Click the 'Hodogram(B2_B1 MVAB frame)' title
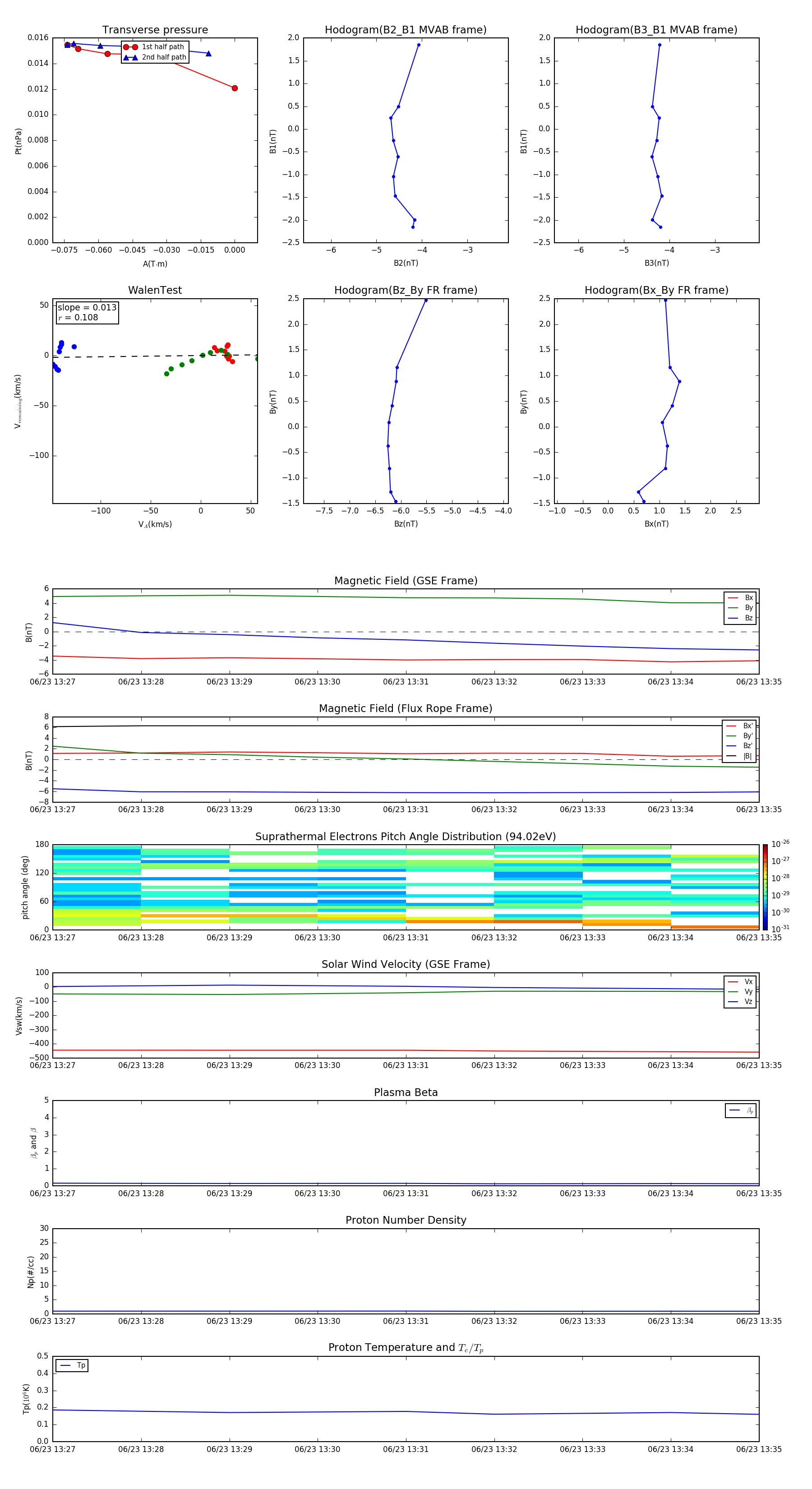The width and height of the screenshot is (812, 1489). [x=406, y=30]
